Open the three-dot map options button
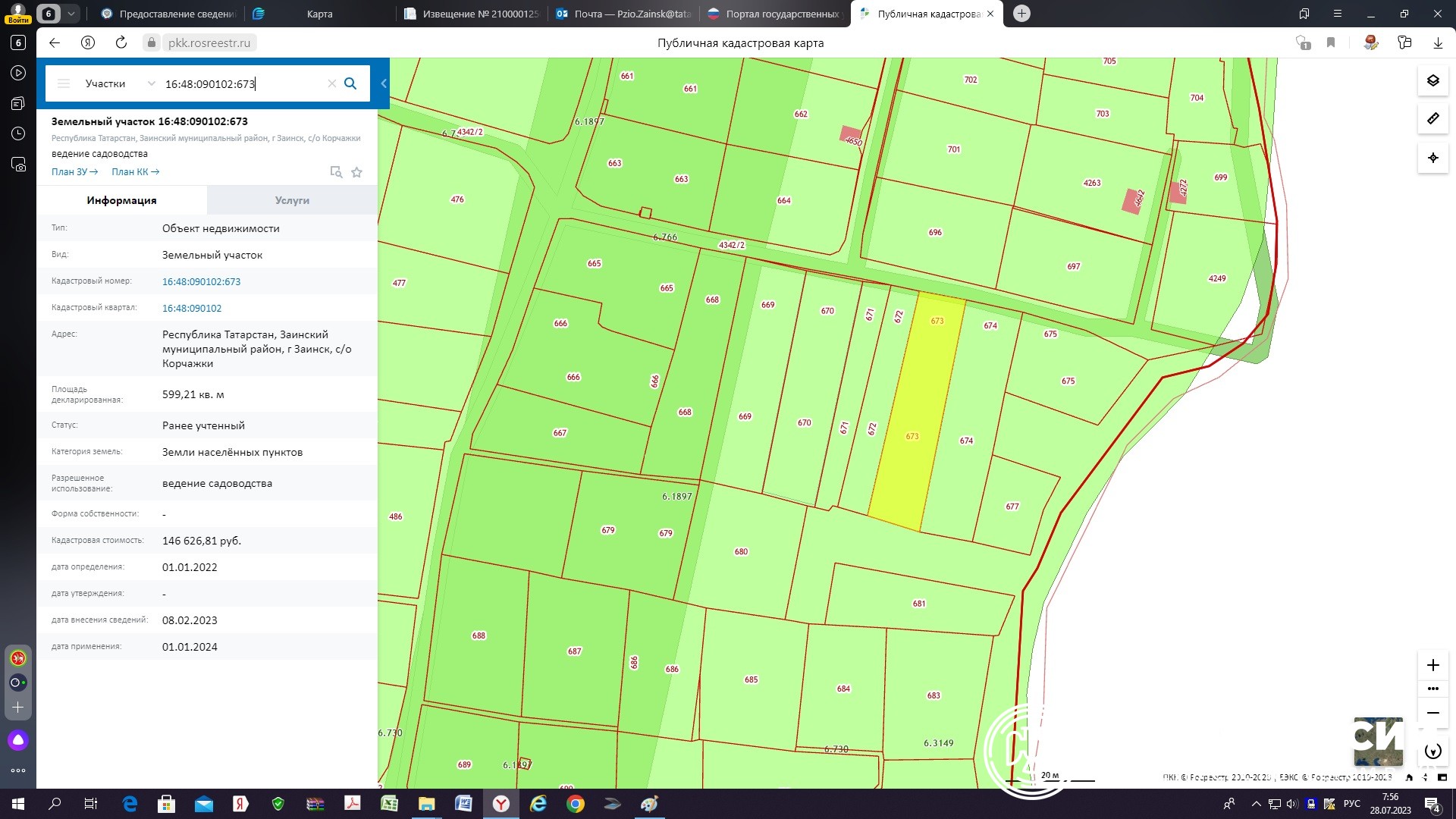Screen dimensions: 1456x819 [x=1432, y=689]
